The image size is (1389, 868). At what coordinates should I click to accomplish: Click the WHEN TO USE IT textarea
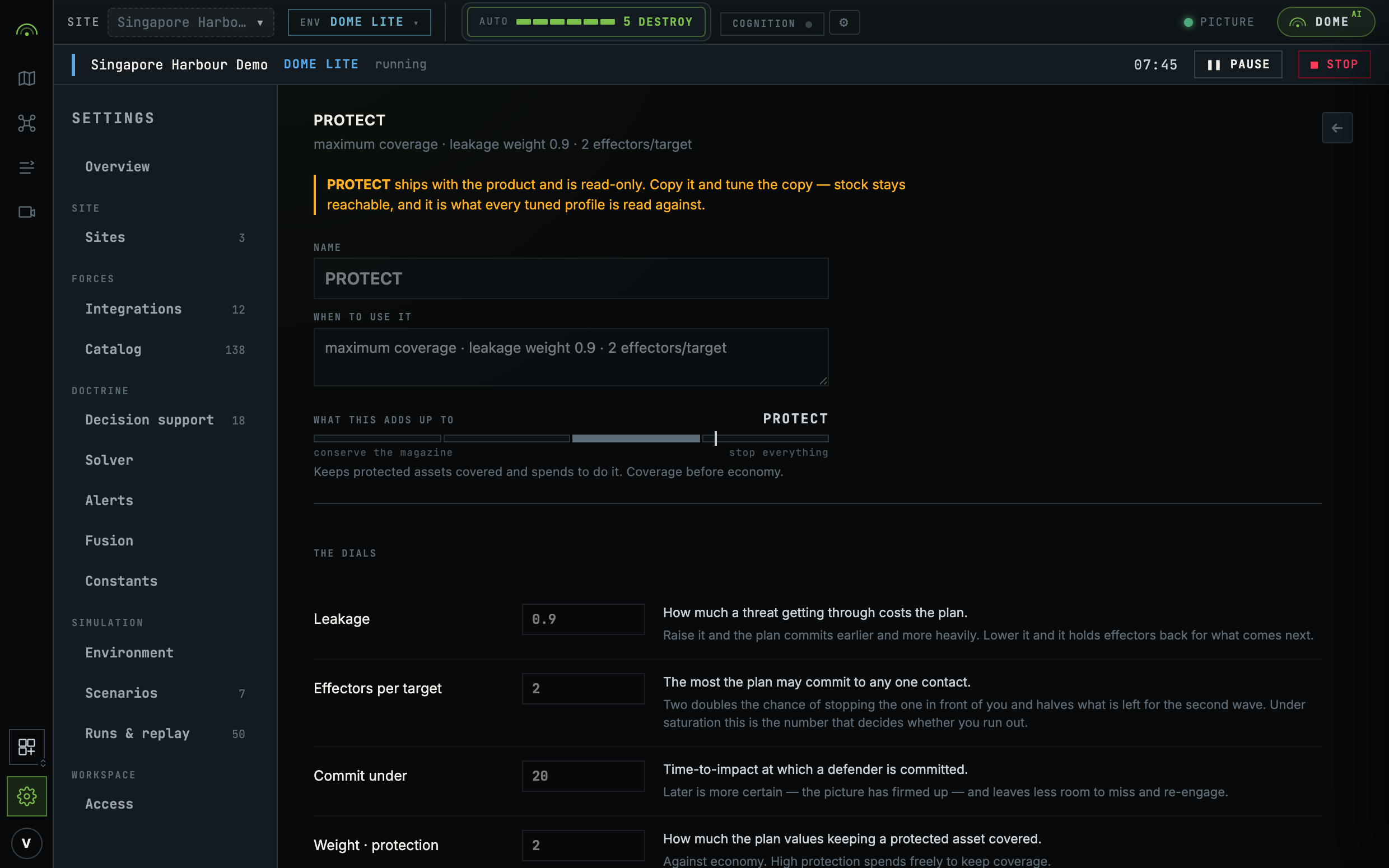(571, 357)
